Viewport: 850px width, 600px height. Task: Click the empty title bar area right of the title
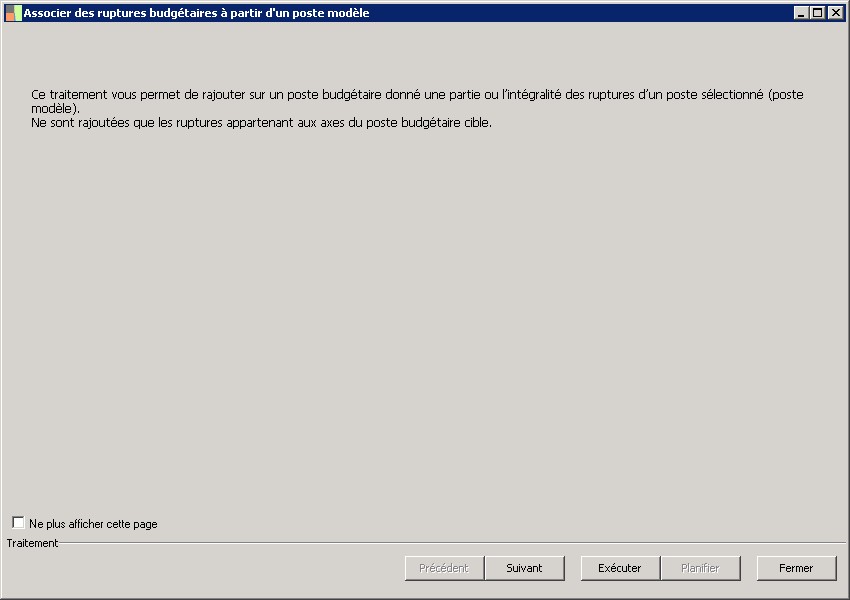[x=580, y=13]
